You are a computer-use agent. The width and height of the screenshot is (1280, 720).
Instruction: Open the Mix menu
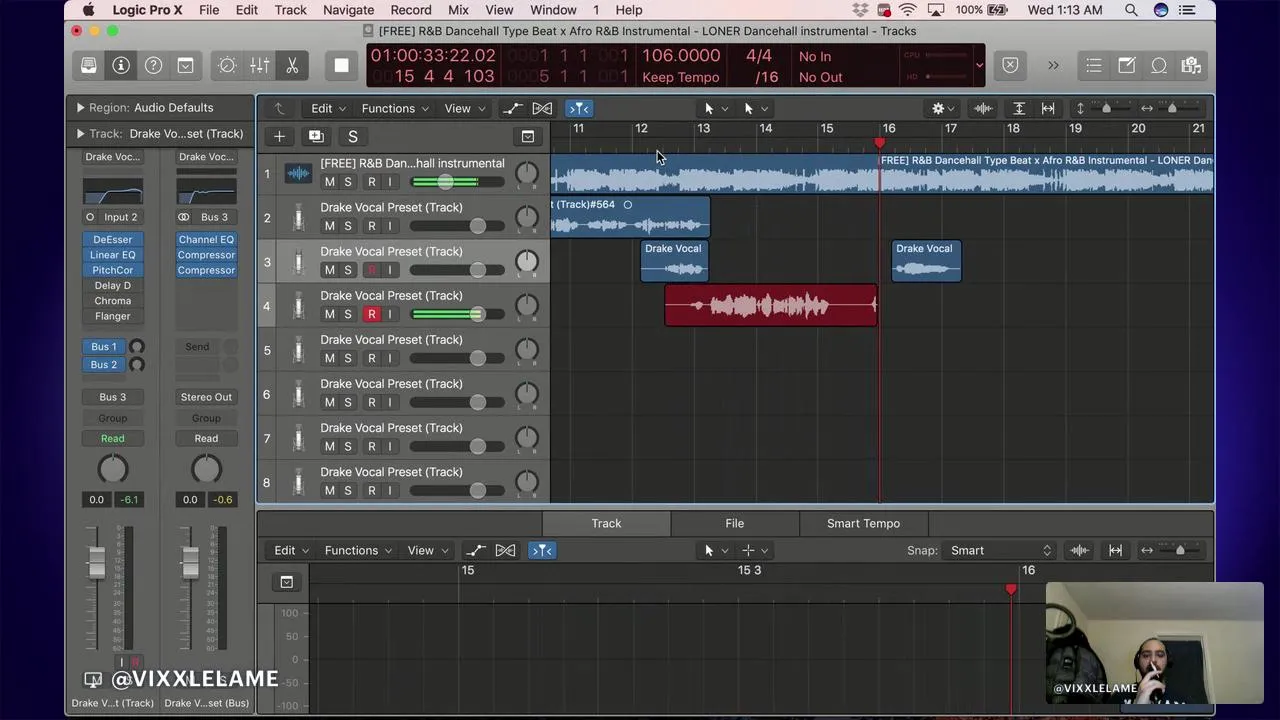point(458,10)
